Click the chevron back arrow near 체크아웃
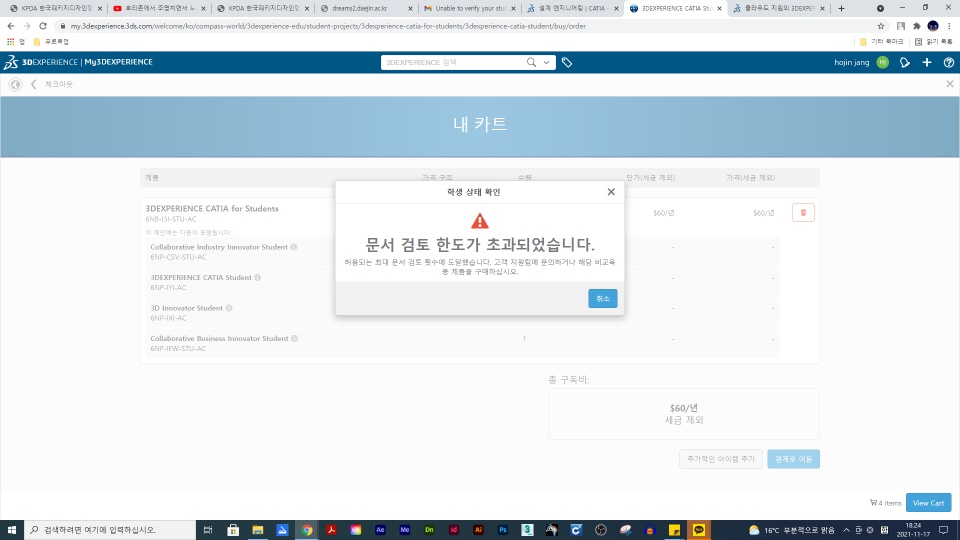The width and height of the screenshot is (960, 540). tap(34, 84)
